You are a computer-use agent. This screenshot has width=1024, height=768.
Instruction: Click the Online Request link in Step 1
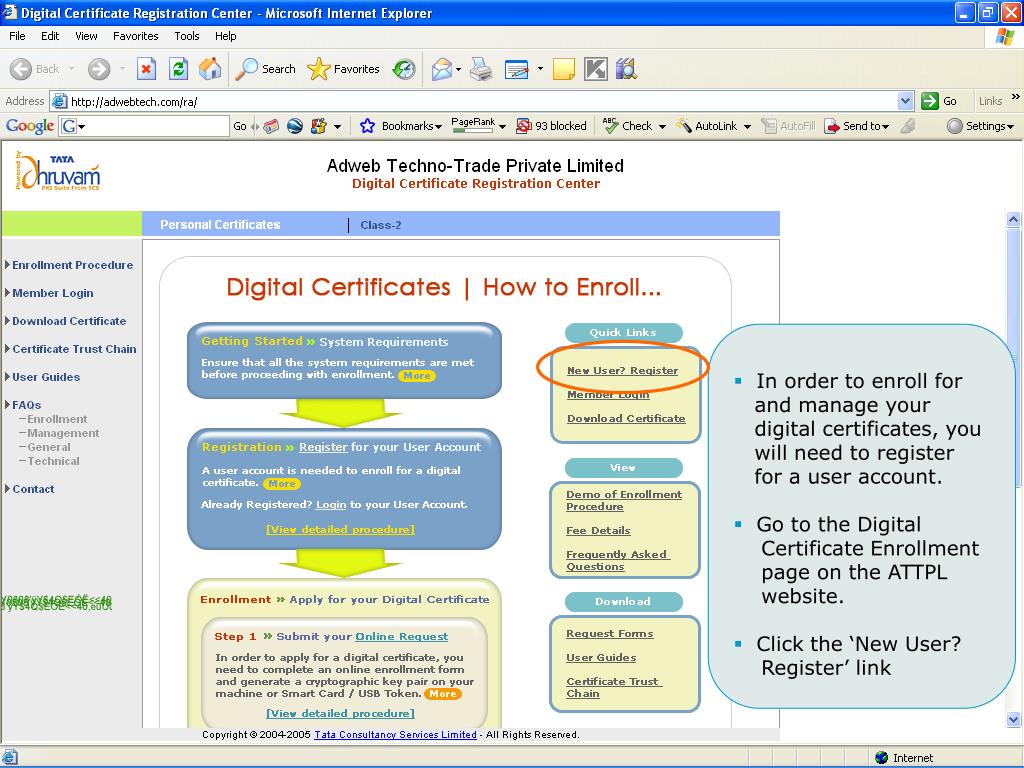402,636
